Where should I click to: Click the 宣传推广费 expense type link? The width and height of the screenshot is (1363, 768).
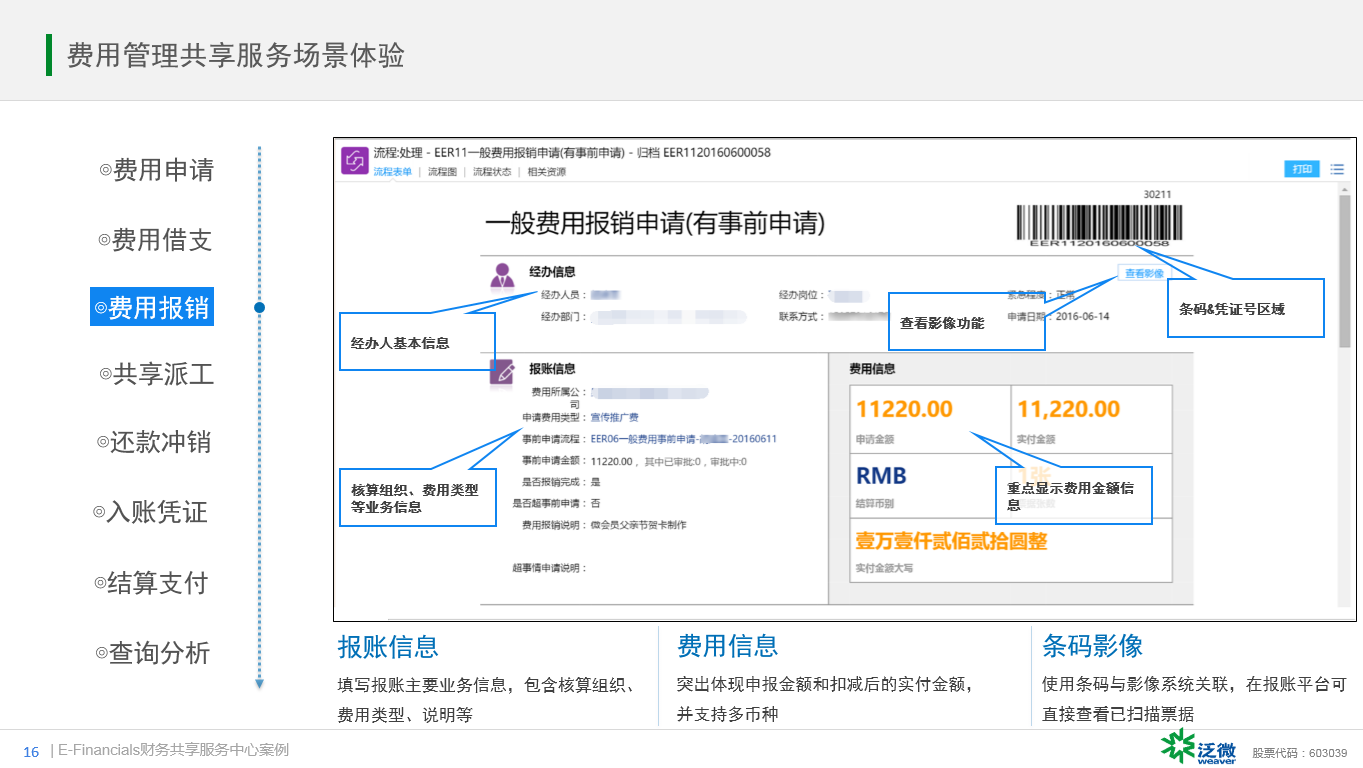point(614,418)
